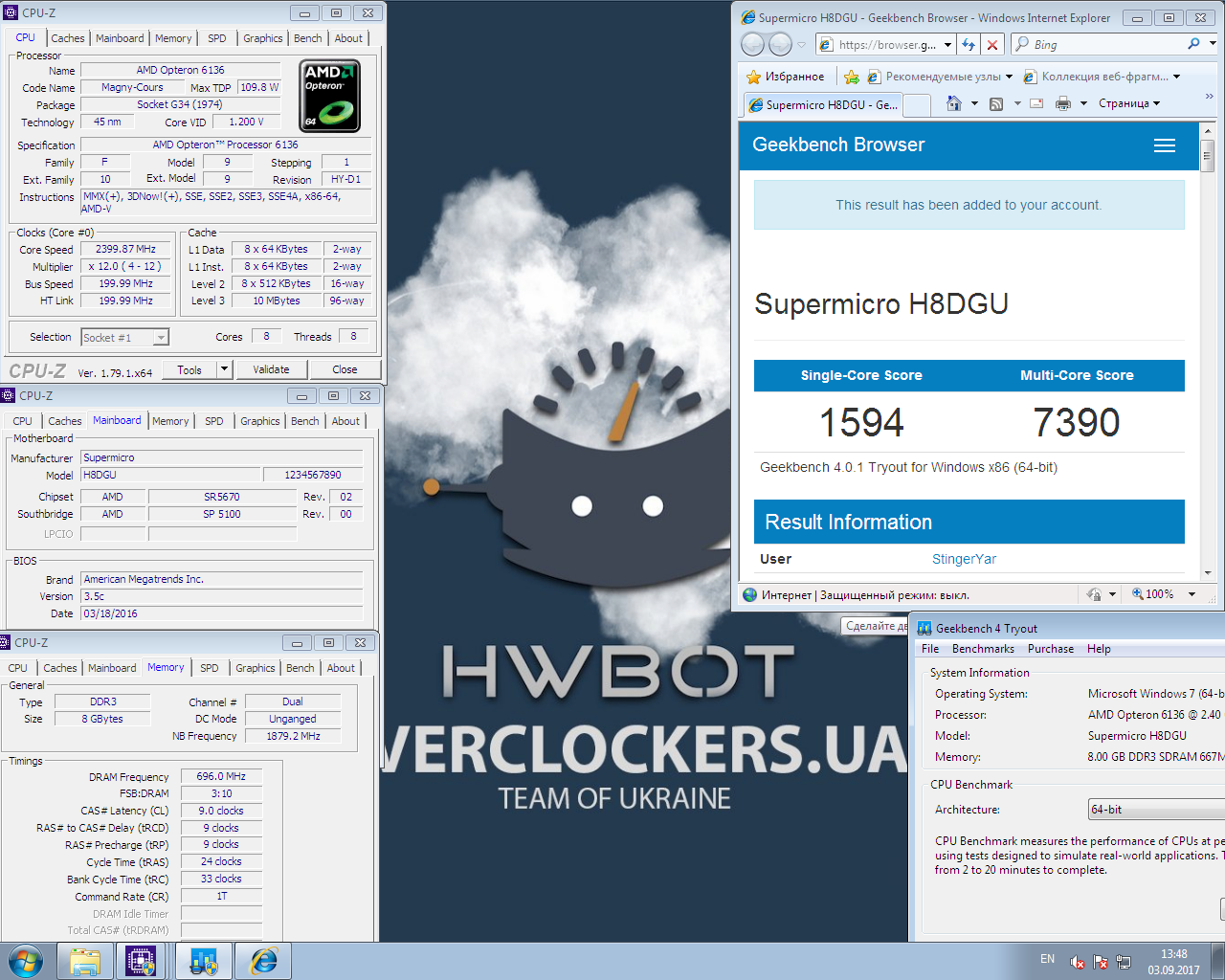Click the Bing search magnifier button

[x=1193, y=44]
